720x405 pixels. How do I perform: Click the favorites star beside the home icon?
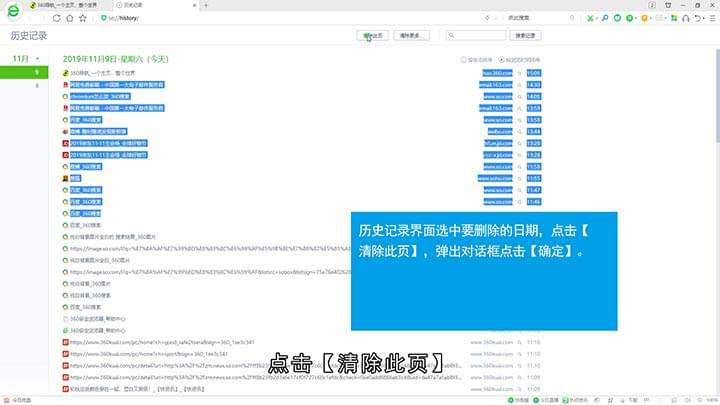point(83,18)
